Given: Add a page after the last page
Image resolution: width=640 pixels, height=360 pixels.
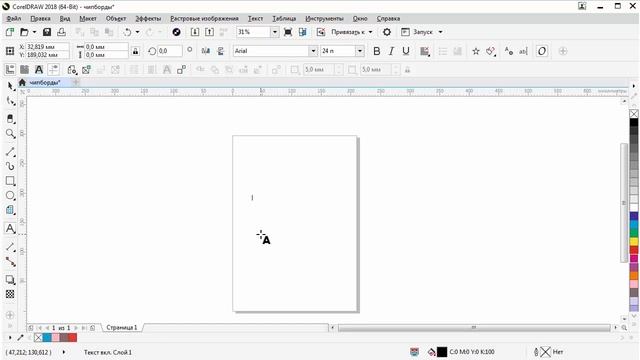Looking at the screenshot, I should click(93, 328).
